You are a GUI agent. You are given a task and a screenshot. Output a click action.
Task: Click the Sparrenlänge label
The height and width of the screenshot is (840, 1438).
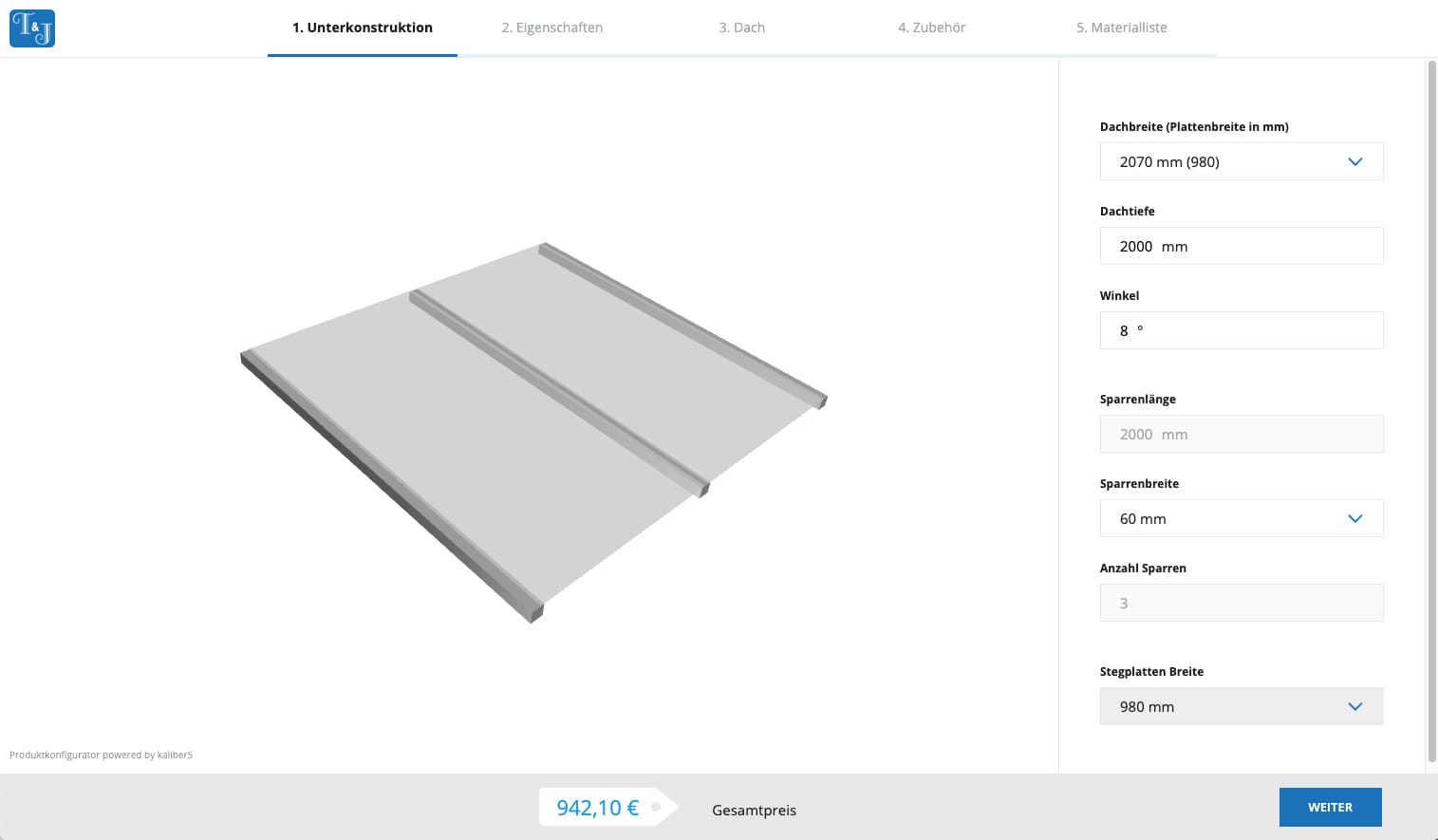click(1138, 399)
